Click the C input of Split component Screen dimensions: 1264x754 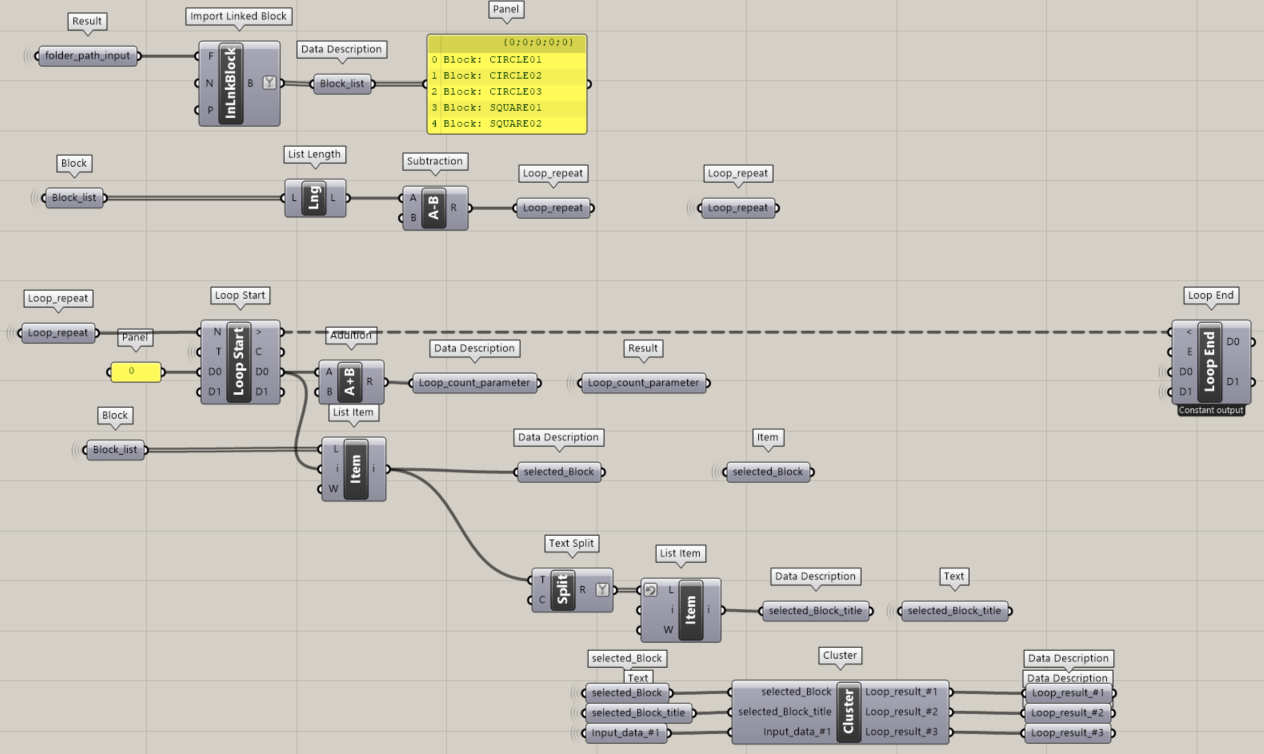pyautogui.click(x=542, y=600)
